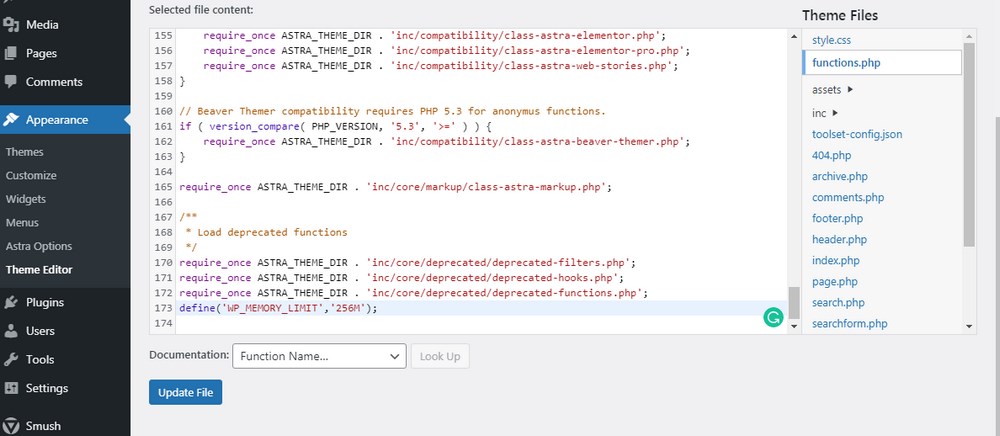Click the Comments bubble icon
Image resolution: width=1000 pixels, height=436 pixels.
tap(11, 82)
